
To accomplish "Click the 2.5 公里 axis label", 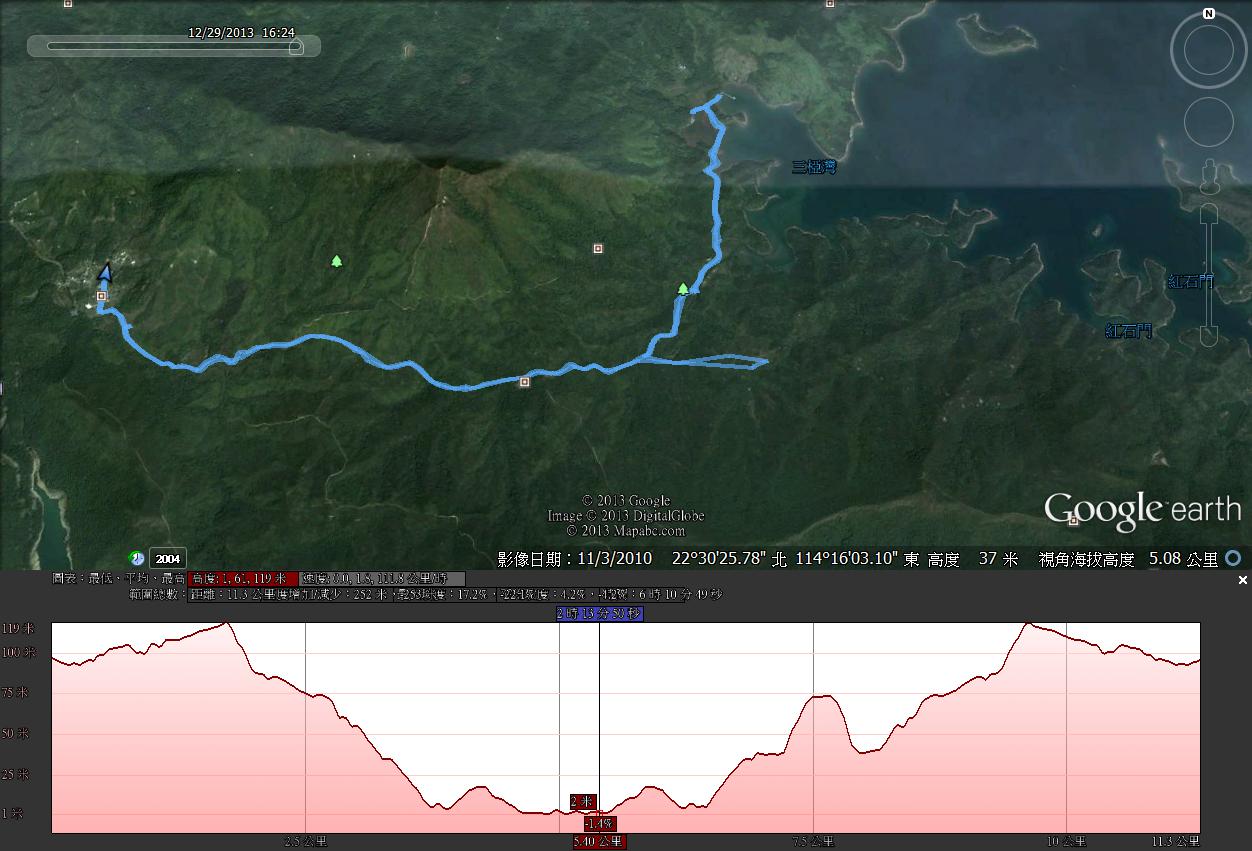I will (306, 842).
